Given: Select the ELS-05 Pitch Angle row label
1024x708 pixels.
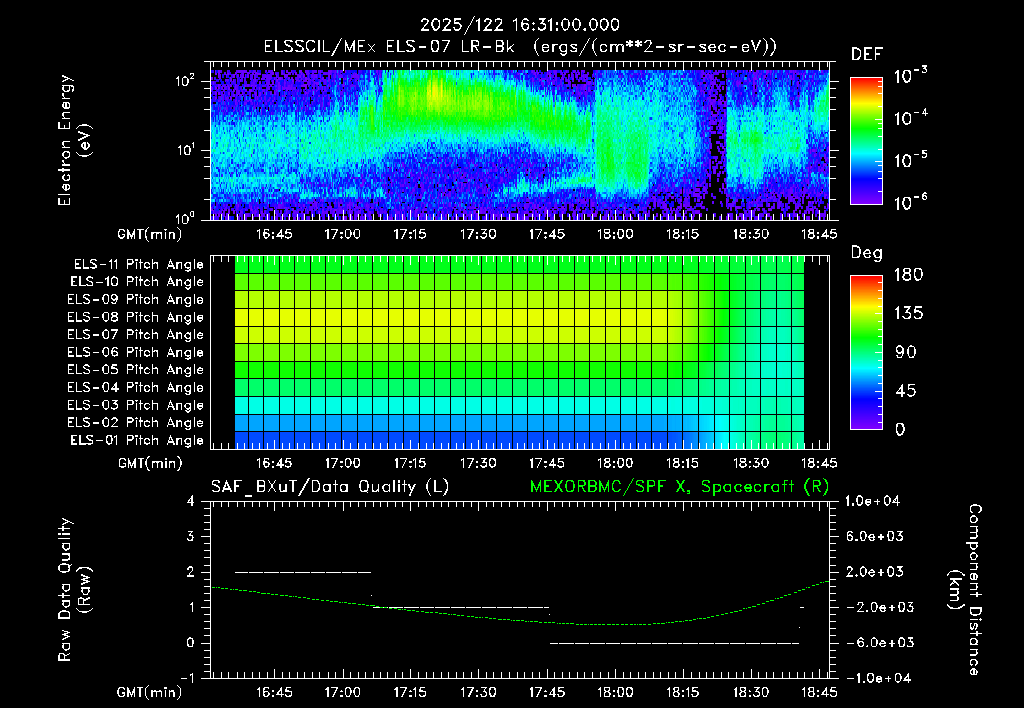Looking at the screenshot, I should [135, 370].
